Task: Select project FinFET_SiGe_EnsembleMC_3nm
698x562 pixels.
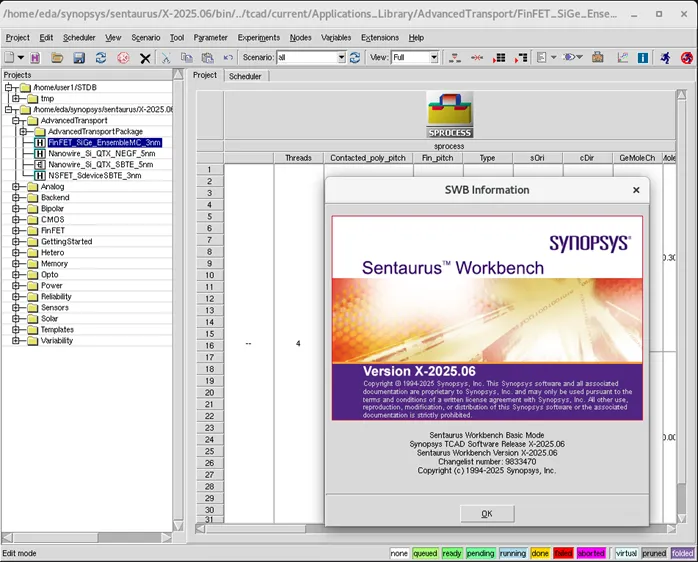Action: 105,143
